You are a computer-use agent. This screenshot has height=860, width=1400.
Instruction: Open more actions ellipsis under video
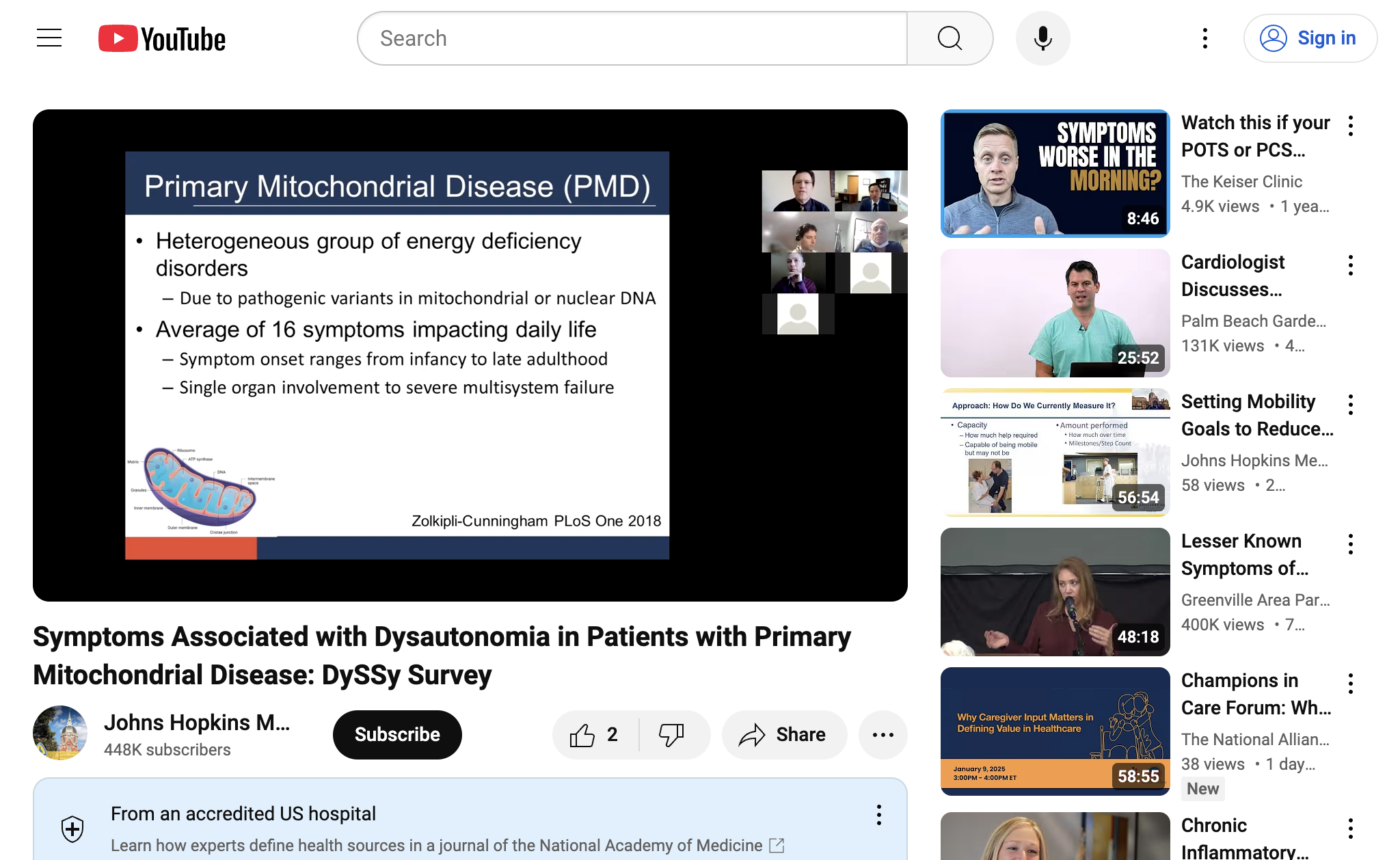click(883, 735)
